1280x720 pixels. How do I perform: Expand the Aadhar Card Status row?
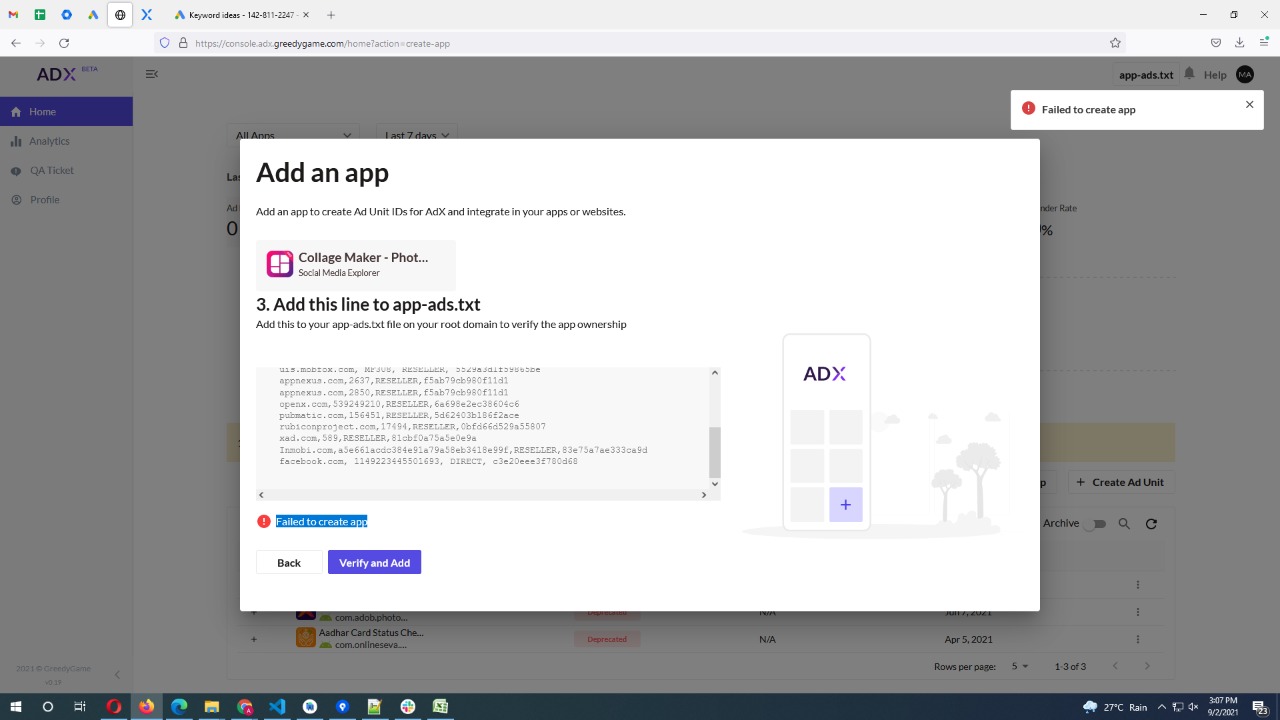pos(254,639)
